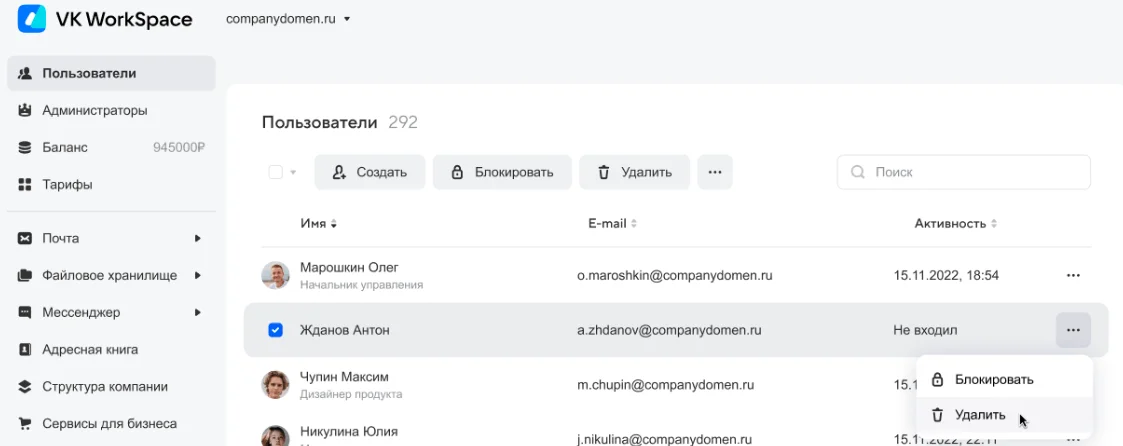This screenshot has height=446, width=1123.
Task: Click the Адресная книга contact icon
Action: [x=25, y=350]
